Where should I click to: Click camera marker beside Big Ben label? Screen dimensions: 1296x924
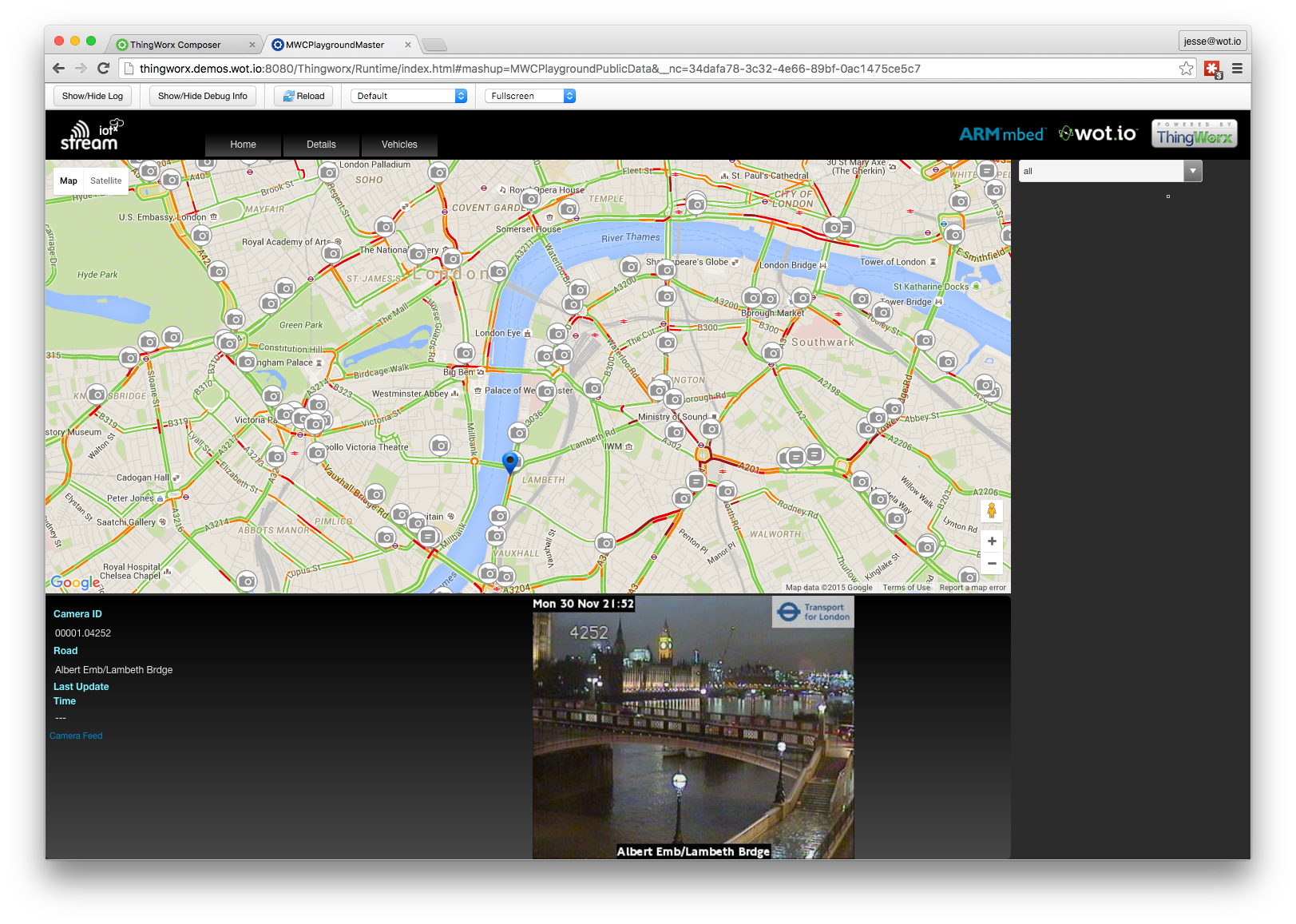[x=465, y=352]
